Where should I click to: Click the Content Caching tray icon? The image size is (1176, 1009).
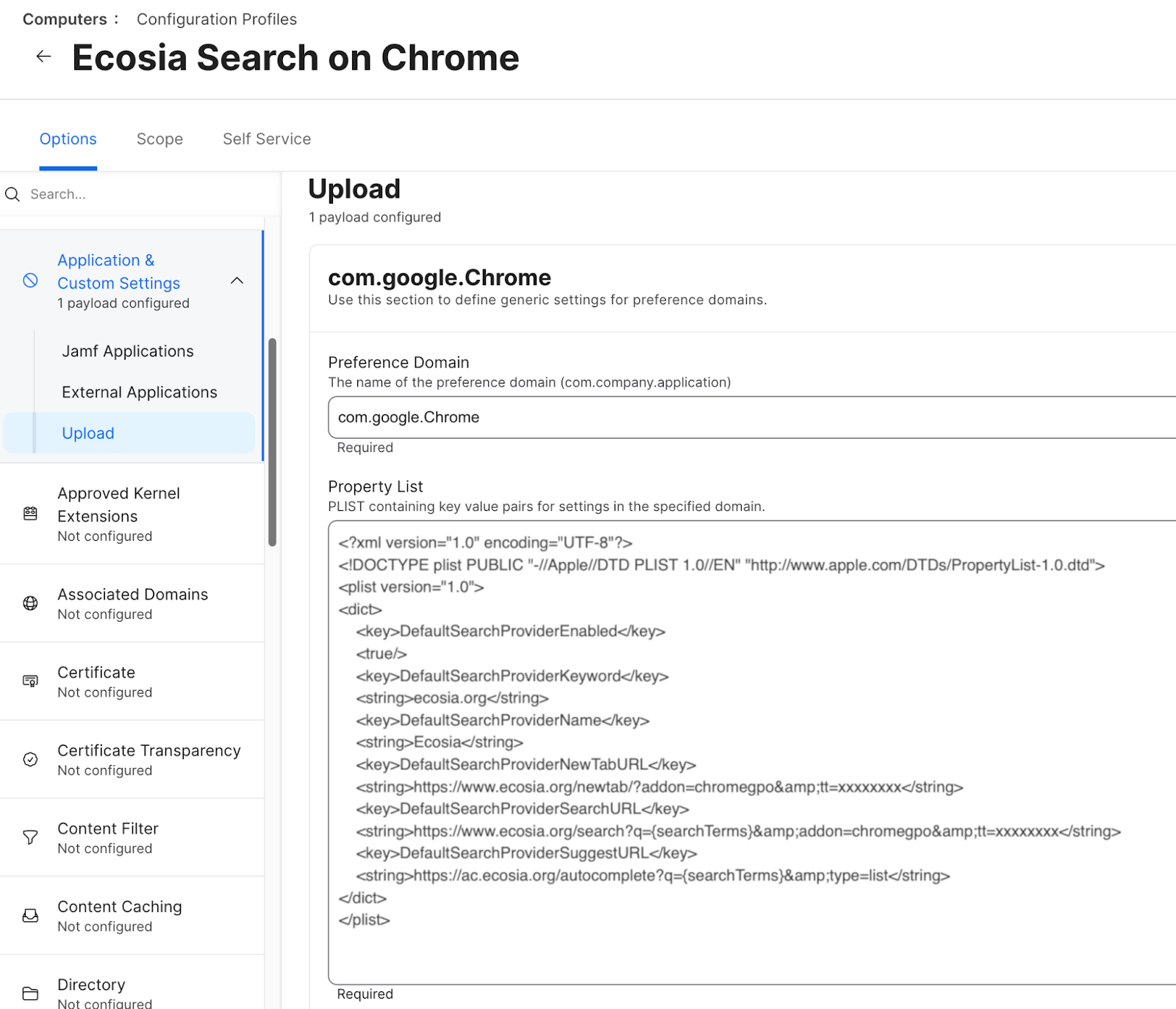tap(30, 916)
